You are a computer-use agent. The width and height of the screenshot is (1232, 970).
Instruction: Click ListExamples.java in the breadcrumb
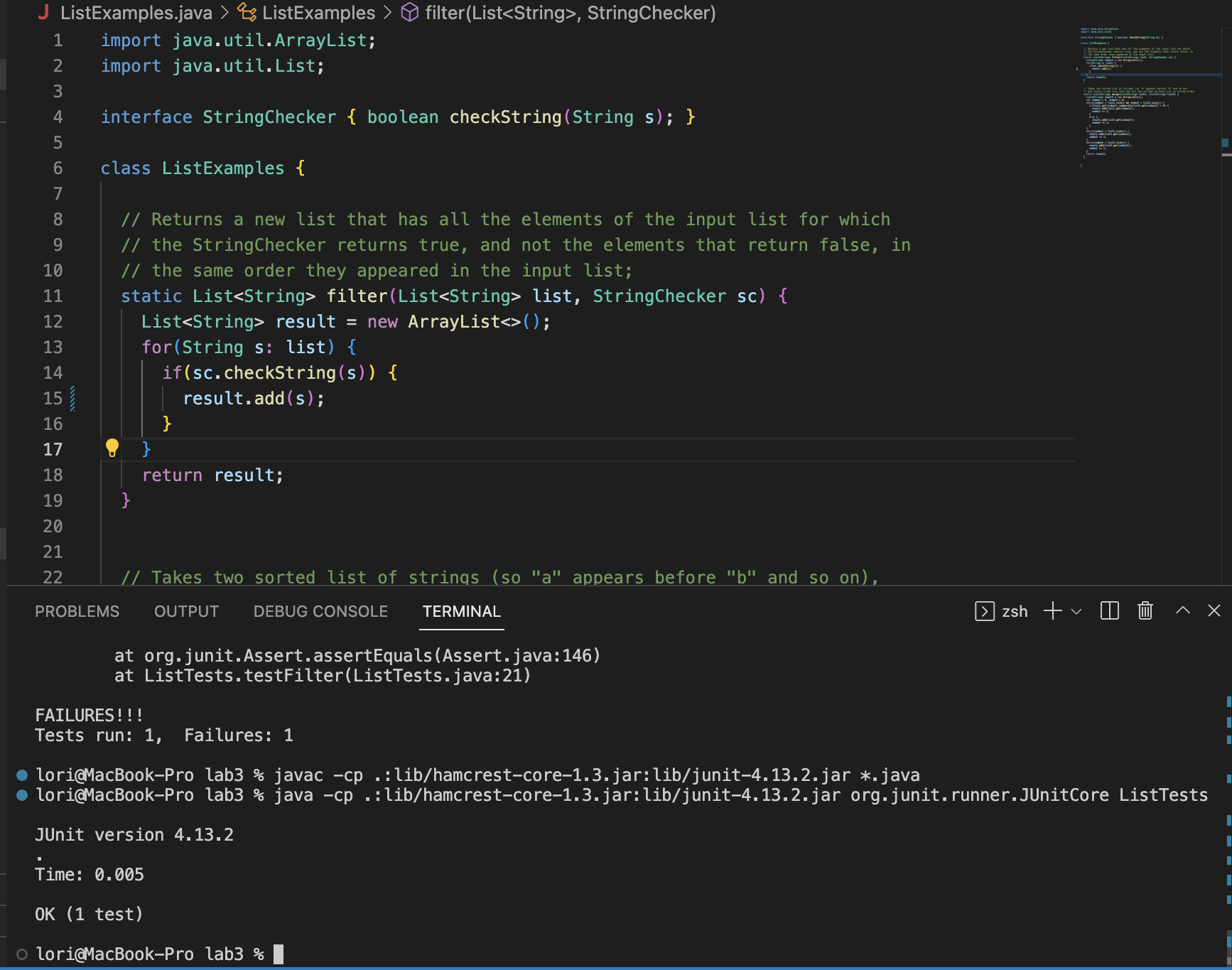[136, 13]
